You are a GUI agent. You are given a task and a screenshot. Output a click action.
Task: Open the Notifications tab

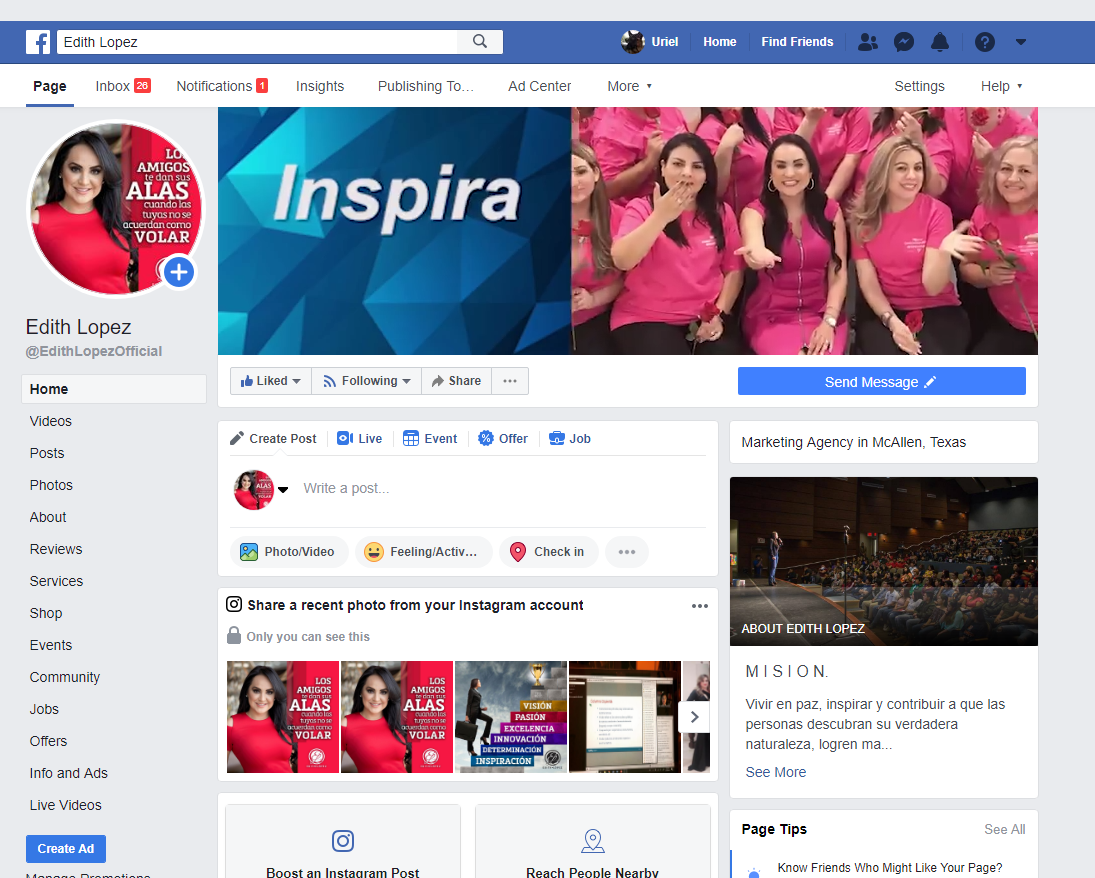pos(222,86)
